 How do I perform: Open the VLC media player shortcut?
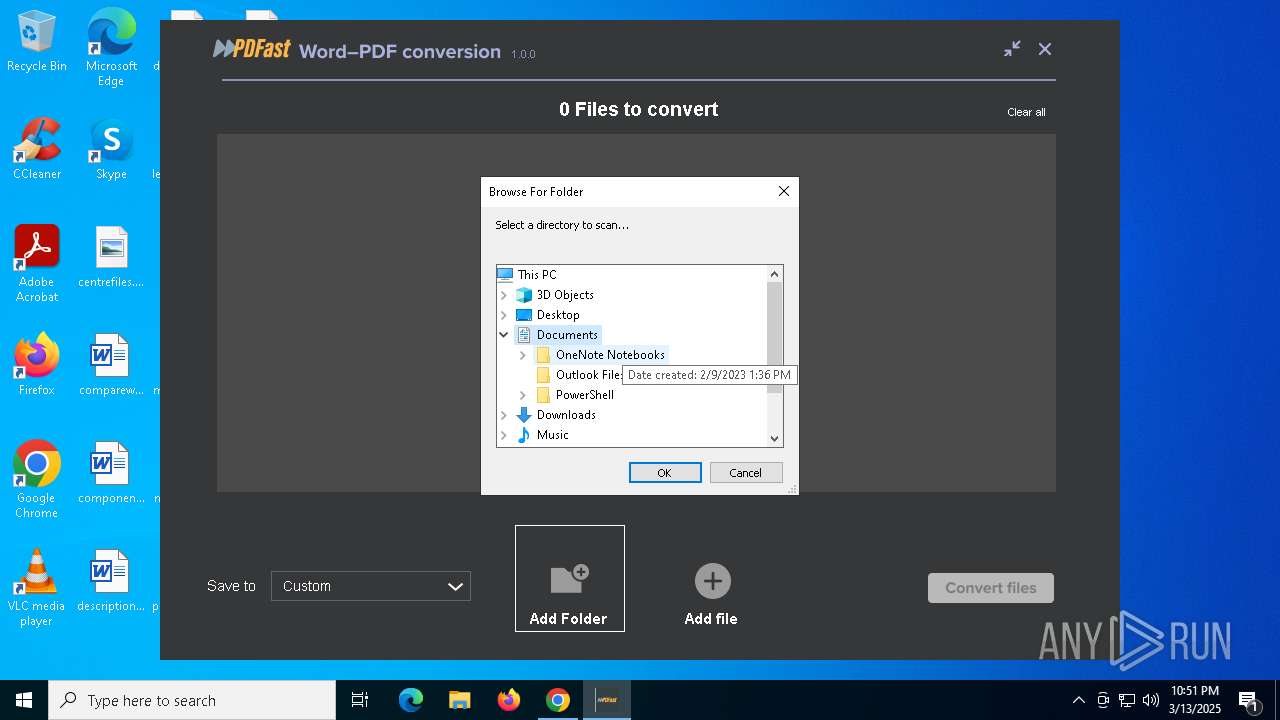[x=37, y=588]
